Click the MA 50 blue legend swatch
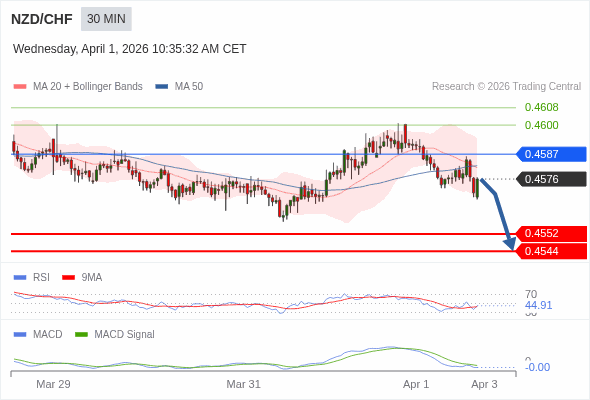 [x=162, y=87]
